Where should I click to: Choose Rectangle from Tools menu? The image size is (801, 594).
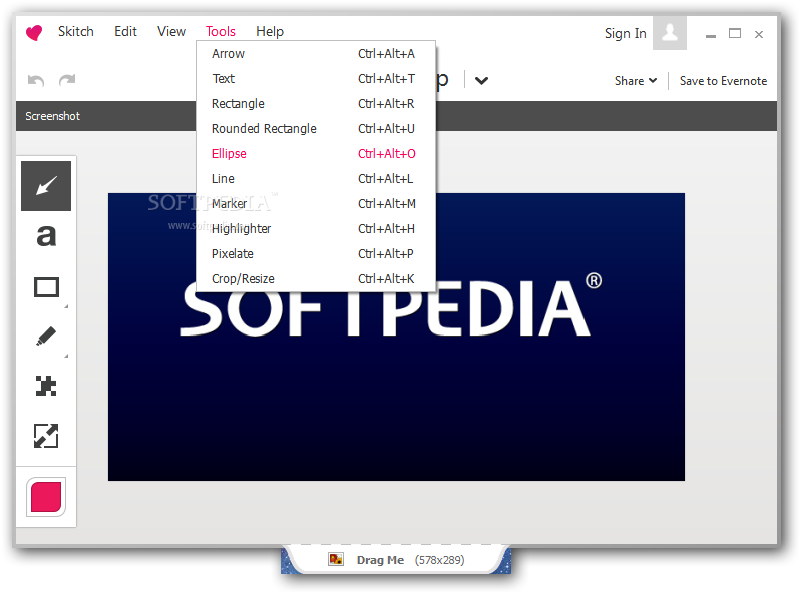point(316,104)
